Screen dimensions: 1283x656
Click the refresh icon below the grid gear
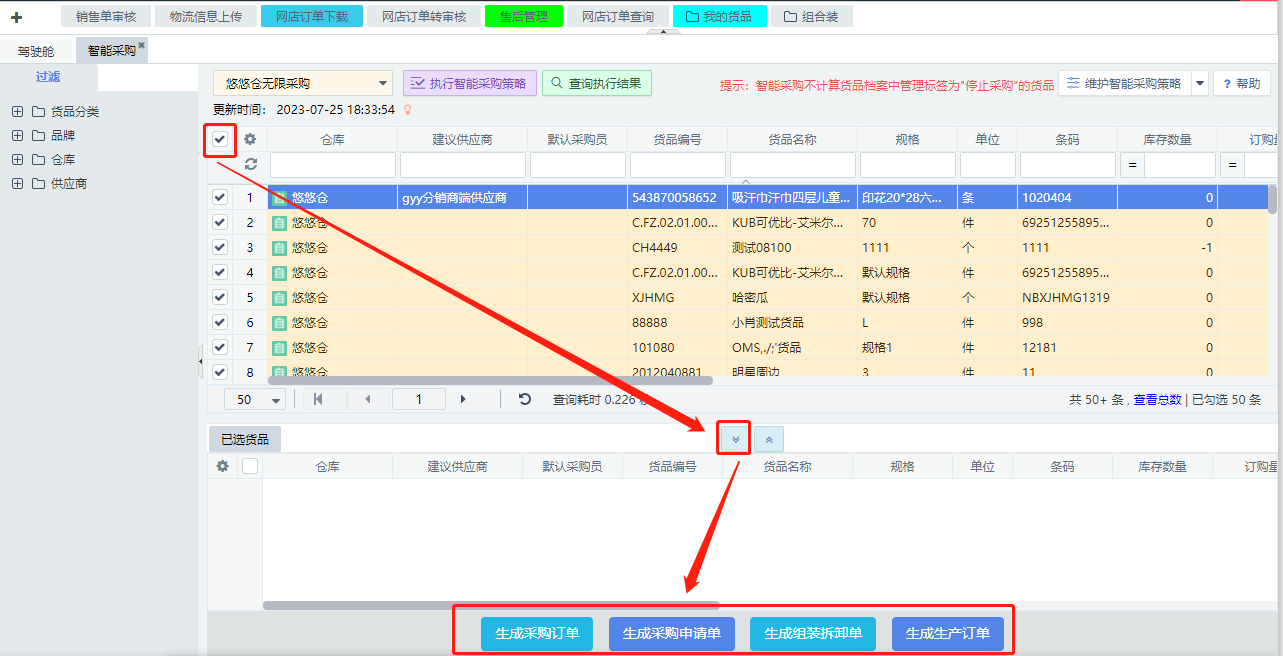click(x=250, y=164)
